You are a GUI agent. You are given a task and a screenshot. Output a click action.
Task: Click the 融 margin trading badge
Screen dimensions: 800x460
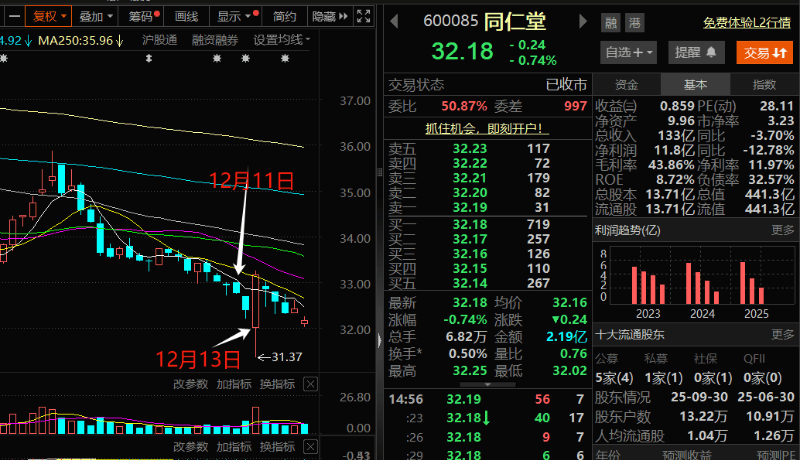609,23
